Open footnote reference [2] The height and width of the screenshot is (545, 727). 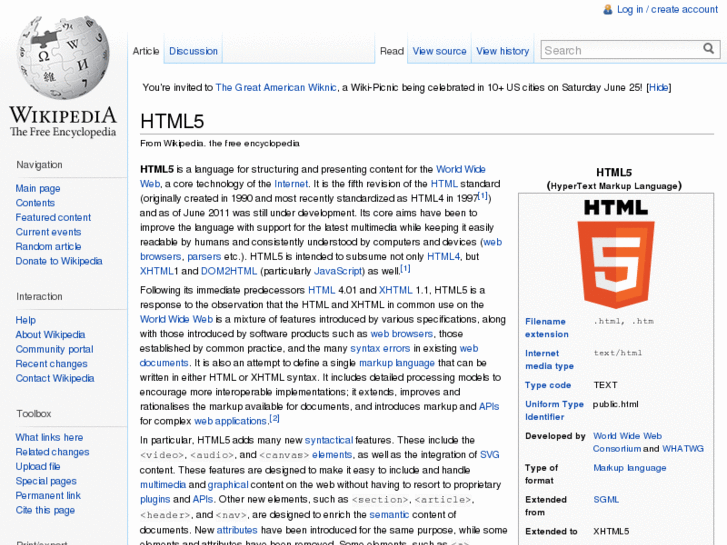tap(274, 418)
